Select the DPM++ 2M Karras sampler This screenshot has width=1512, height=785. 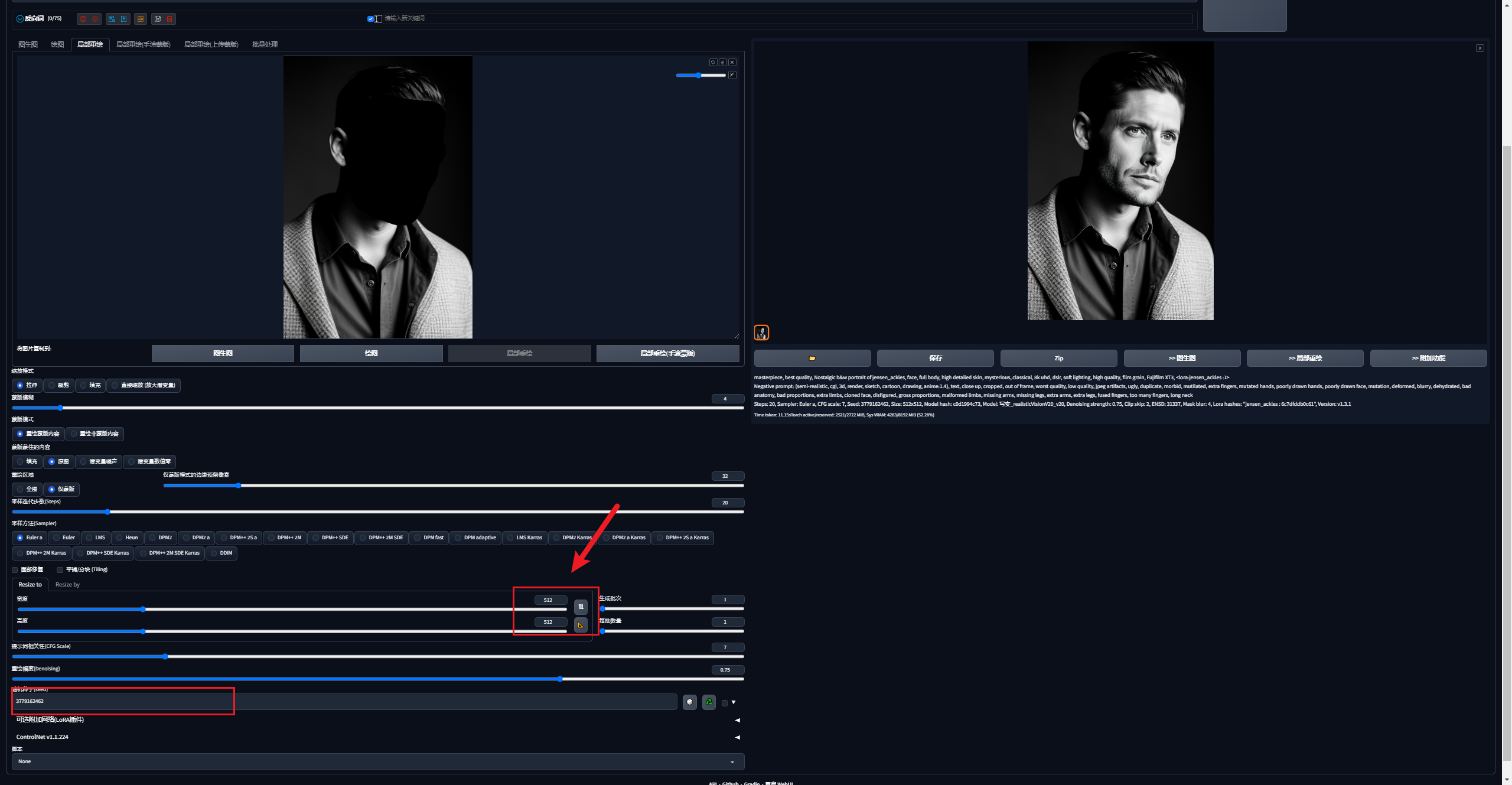click(x=41, y=553)
